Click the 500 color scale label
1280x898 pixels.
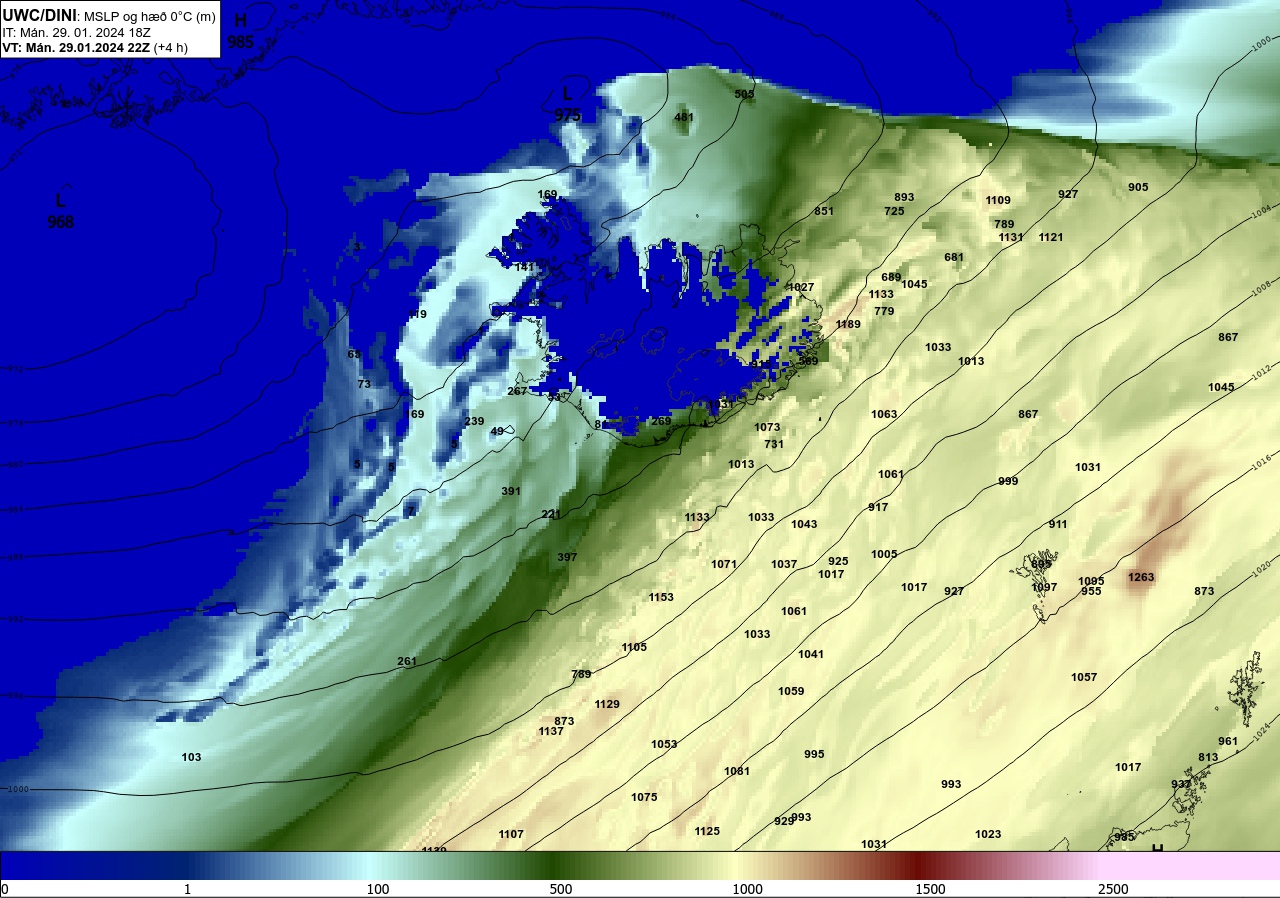click(561, 889)
